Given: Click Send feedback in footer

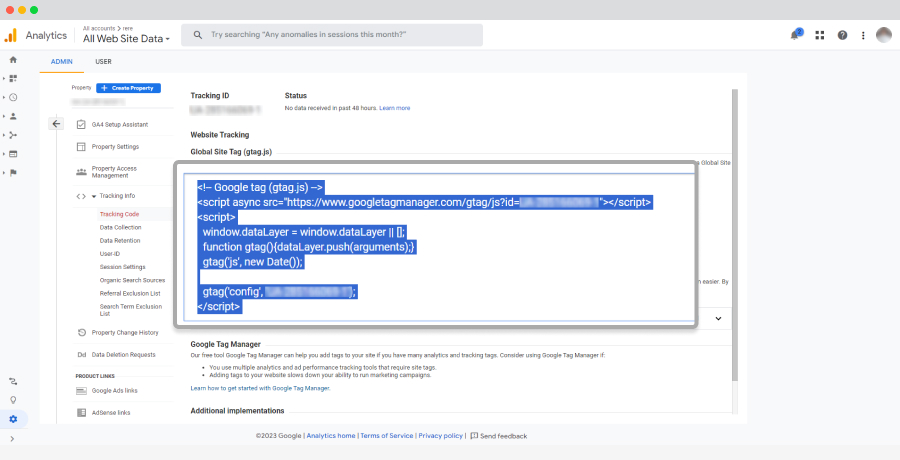Looking at the screenshot, I should pyautogui.click(x=498, y=436).
